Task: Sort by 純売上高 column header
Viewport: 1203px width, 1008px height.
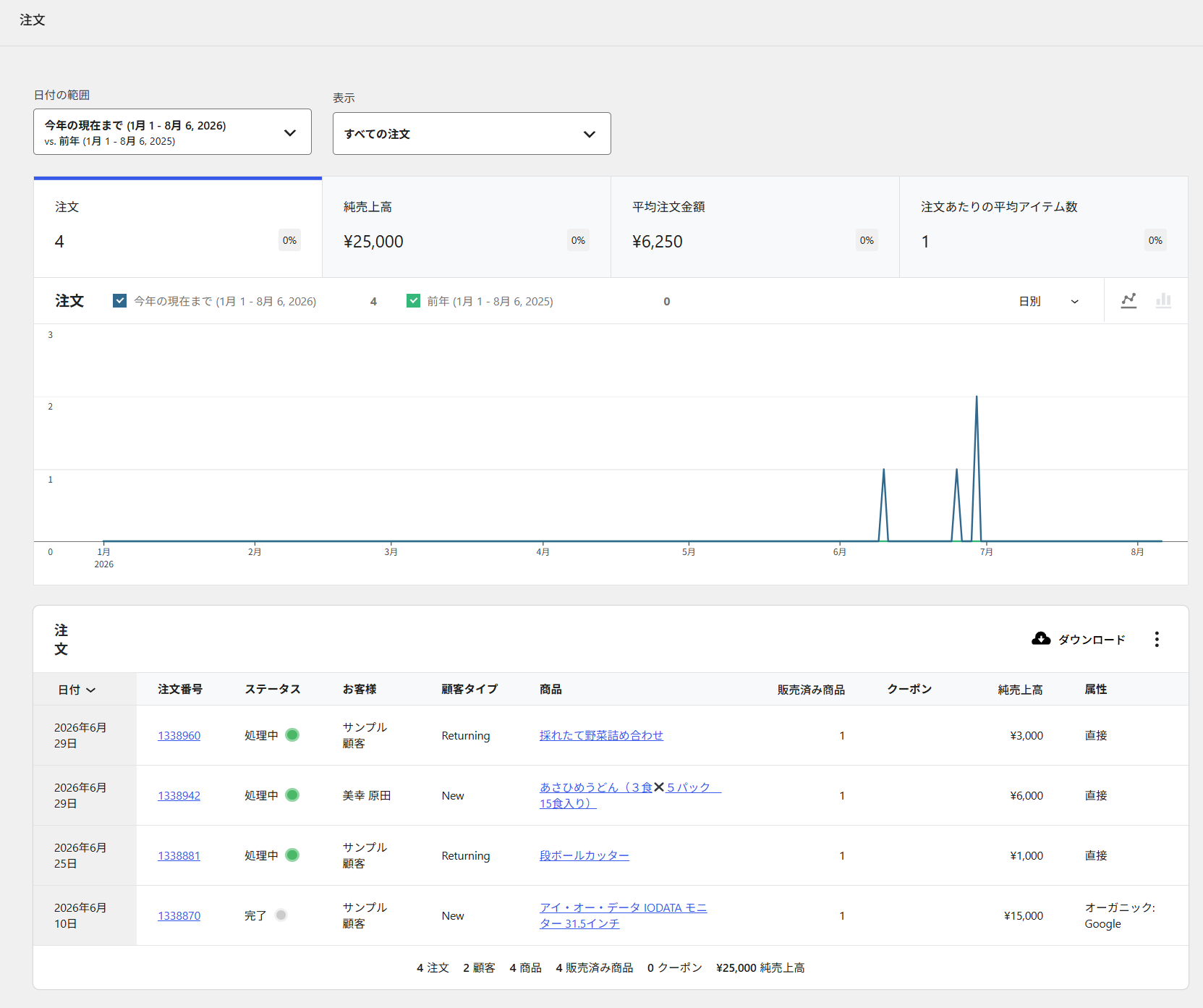Action: (x=1021, y=690)
